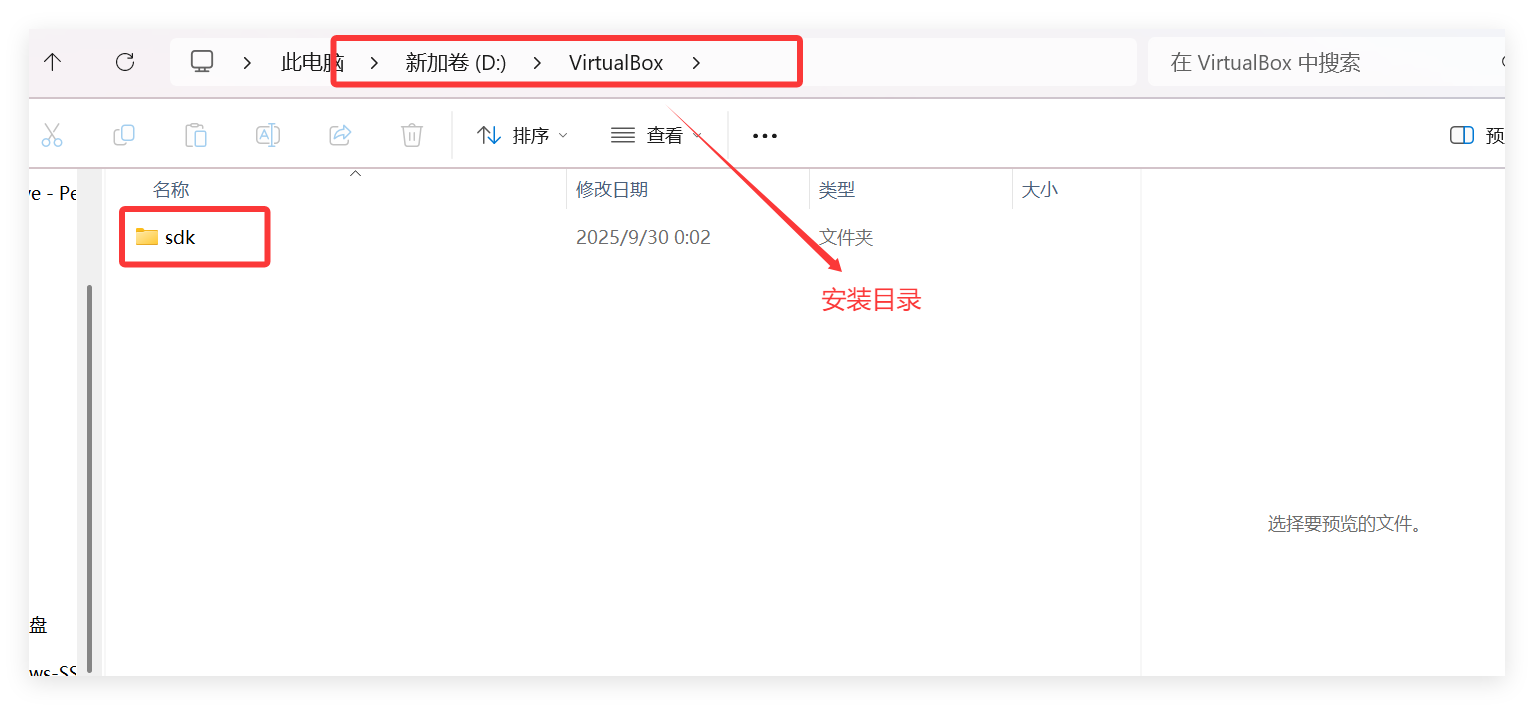
Task: Click the Copy icon in toolbar
Action: 124,135
